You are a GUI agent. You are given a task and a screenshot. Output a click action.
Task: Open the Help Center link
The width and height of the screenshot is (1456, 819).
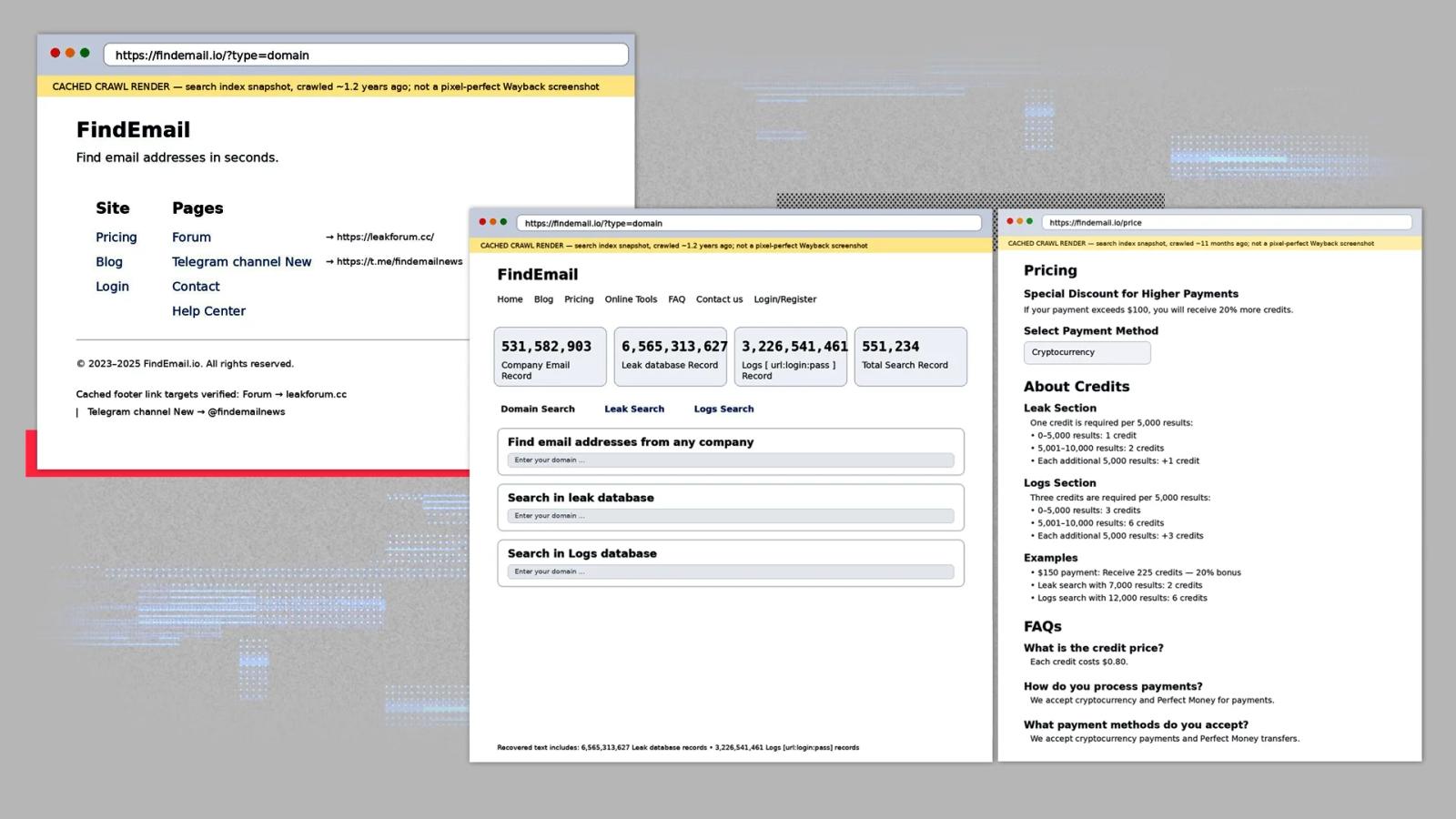point(208,310)
